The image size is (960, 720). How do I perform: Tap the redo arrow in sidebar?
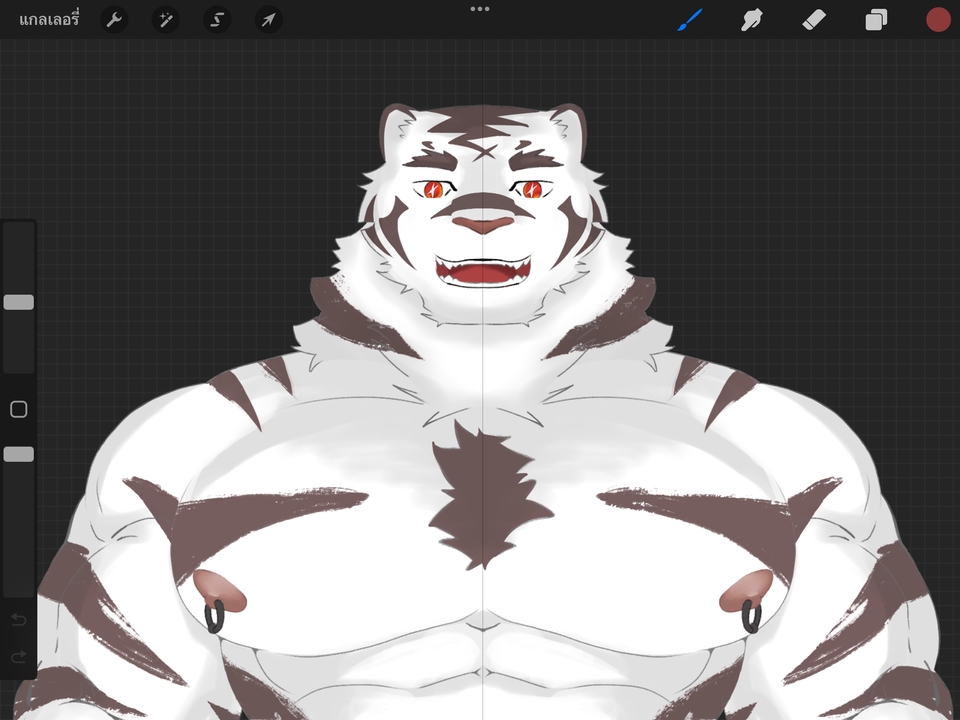[18, 657]
